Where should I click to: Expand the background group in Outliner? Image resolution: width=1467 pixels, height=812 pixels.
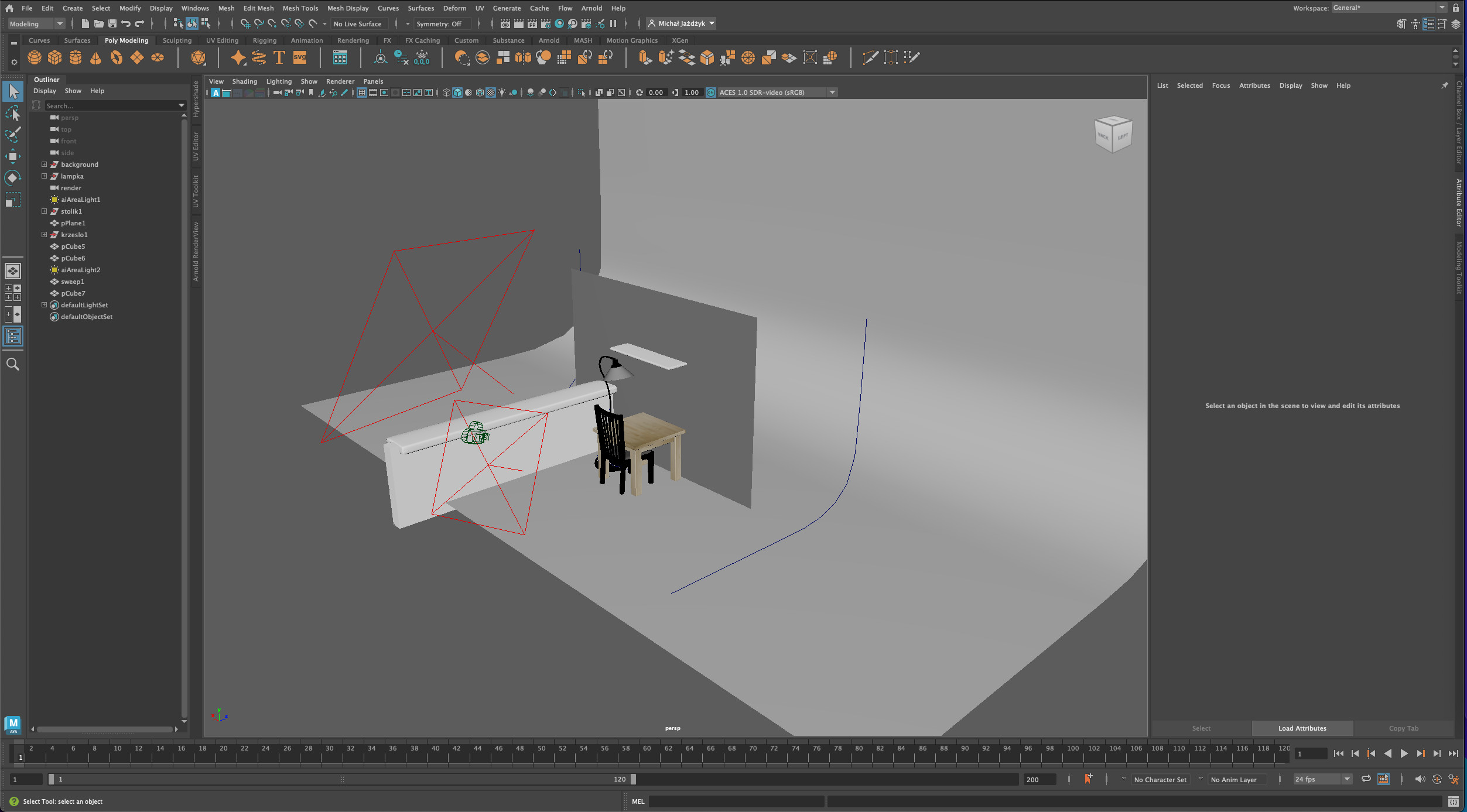point(44,165)
